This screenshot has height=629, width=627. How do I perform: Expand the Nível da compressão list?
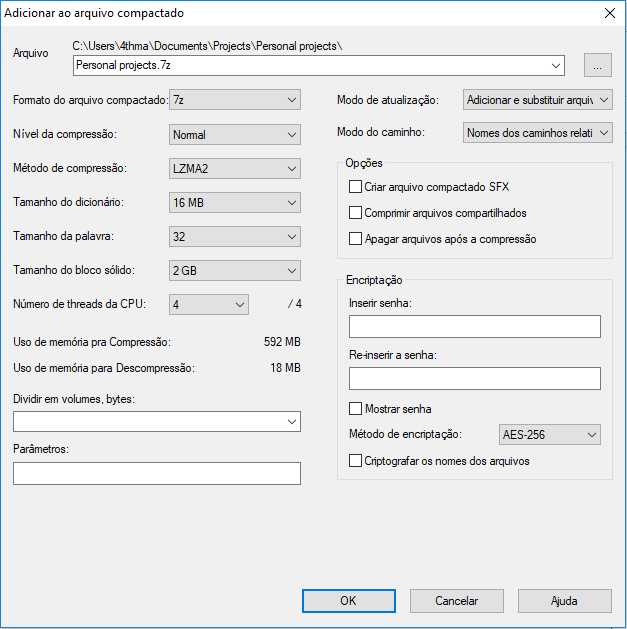pyautogui.click(x=235, y=134)
